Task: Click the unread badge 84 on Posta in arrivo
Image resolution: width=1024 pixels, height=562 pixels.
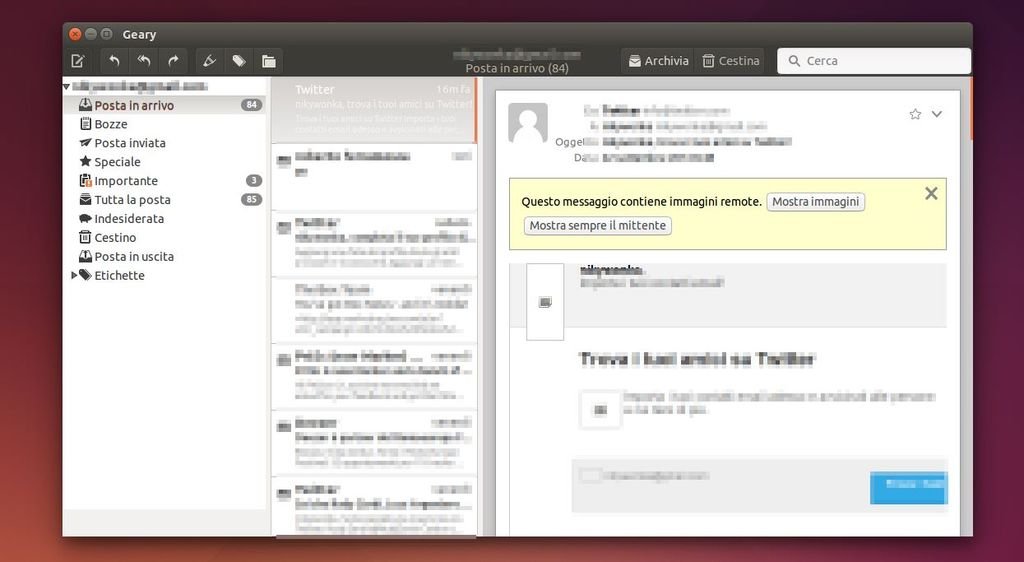Action: point(251,105)
